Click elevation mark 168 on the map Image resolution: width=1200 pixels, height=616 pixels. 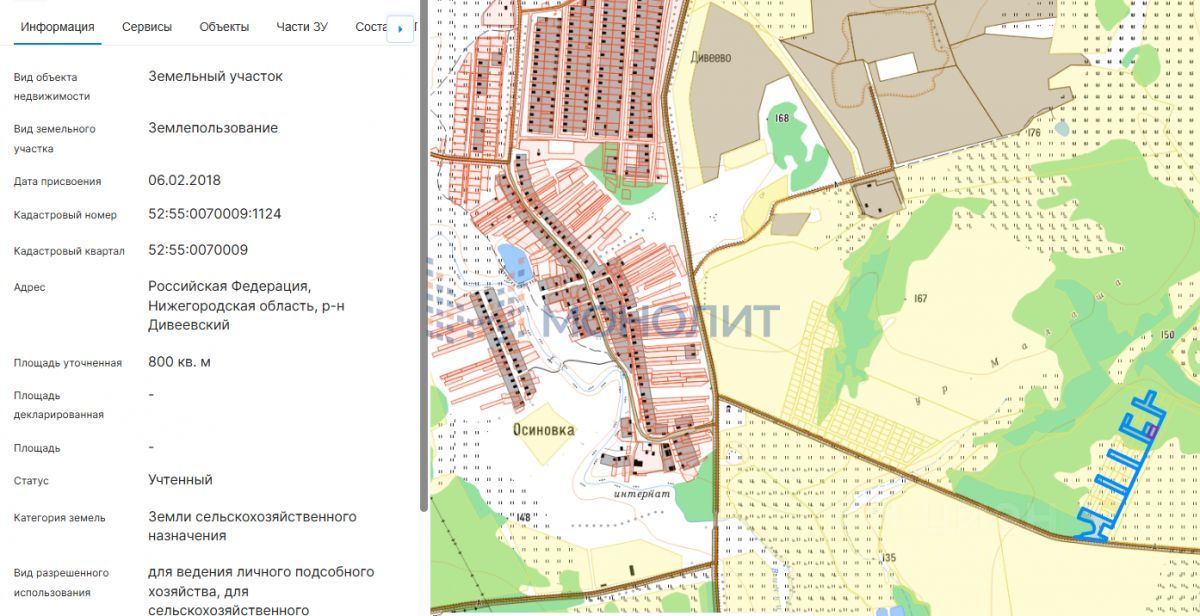click(781, 118)
